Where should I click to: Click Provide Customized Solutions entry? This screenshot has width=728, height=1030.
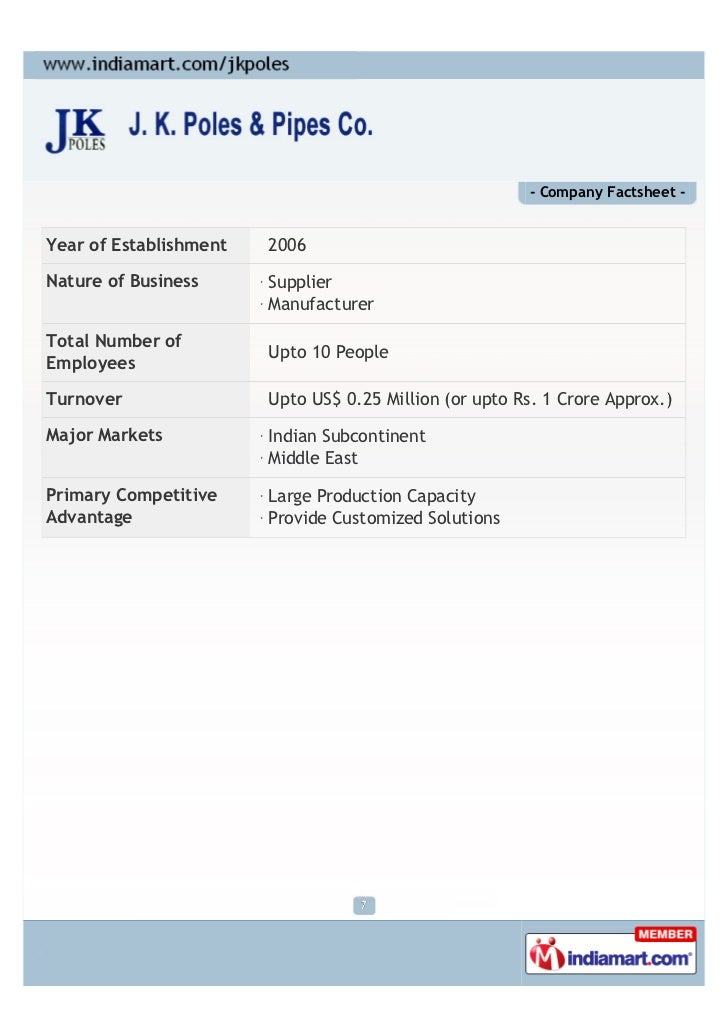pyautogui.click(x=384, y=518)
